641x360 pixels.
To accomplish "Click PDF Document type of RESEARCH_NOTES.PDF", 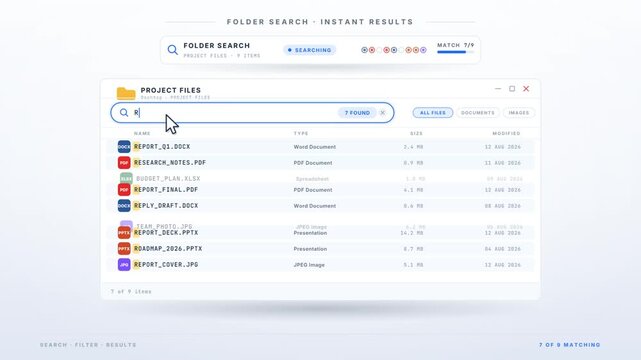I will pos(313,163).
